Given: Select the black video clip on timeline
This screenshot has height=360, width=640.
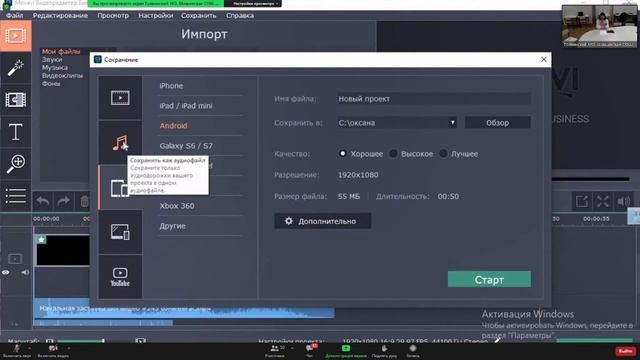Looking at the screenshot, I should click(x=63, y=250).
